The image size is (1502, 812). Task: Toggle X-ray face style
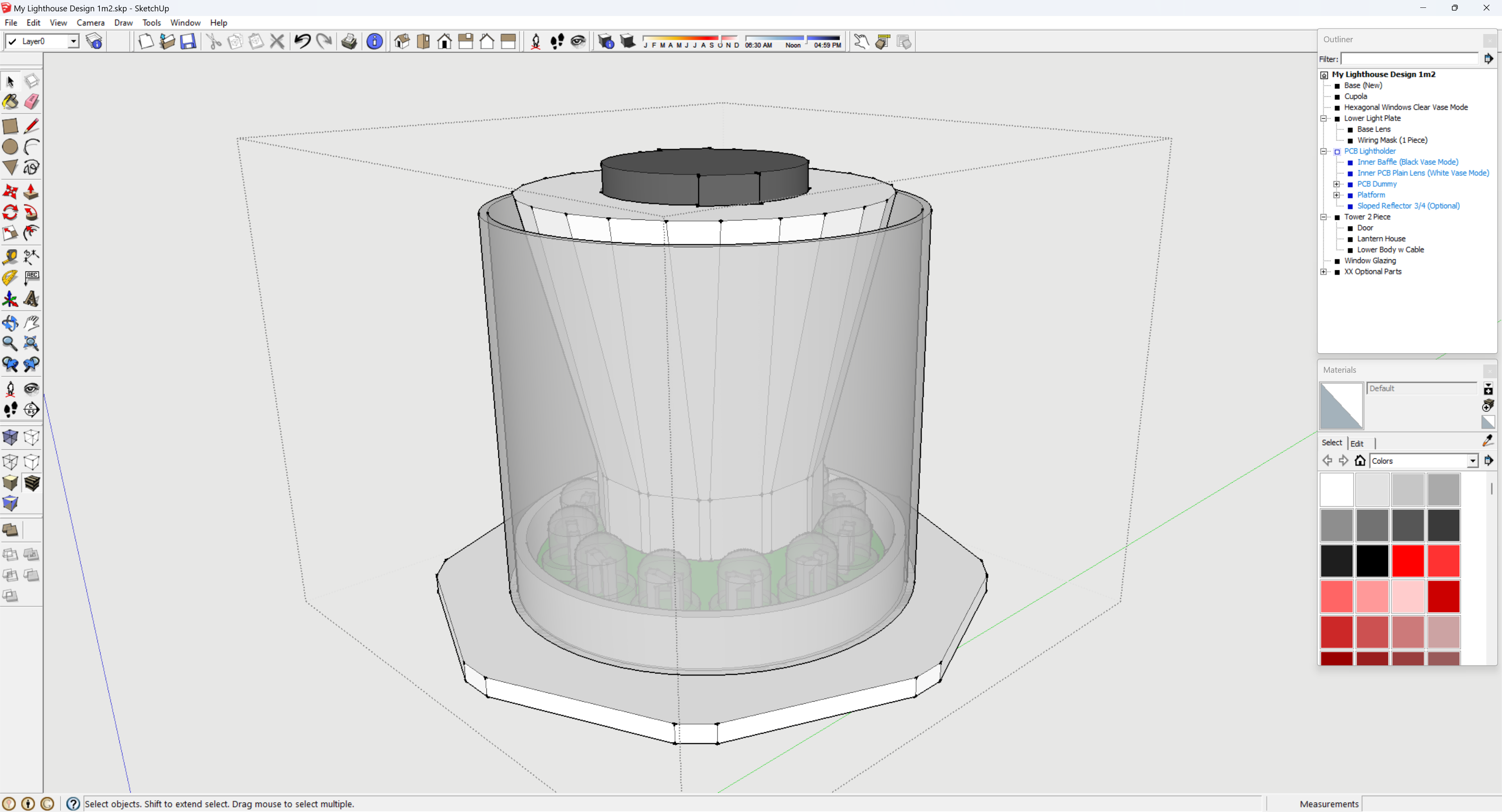10,438
